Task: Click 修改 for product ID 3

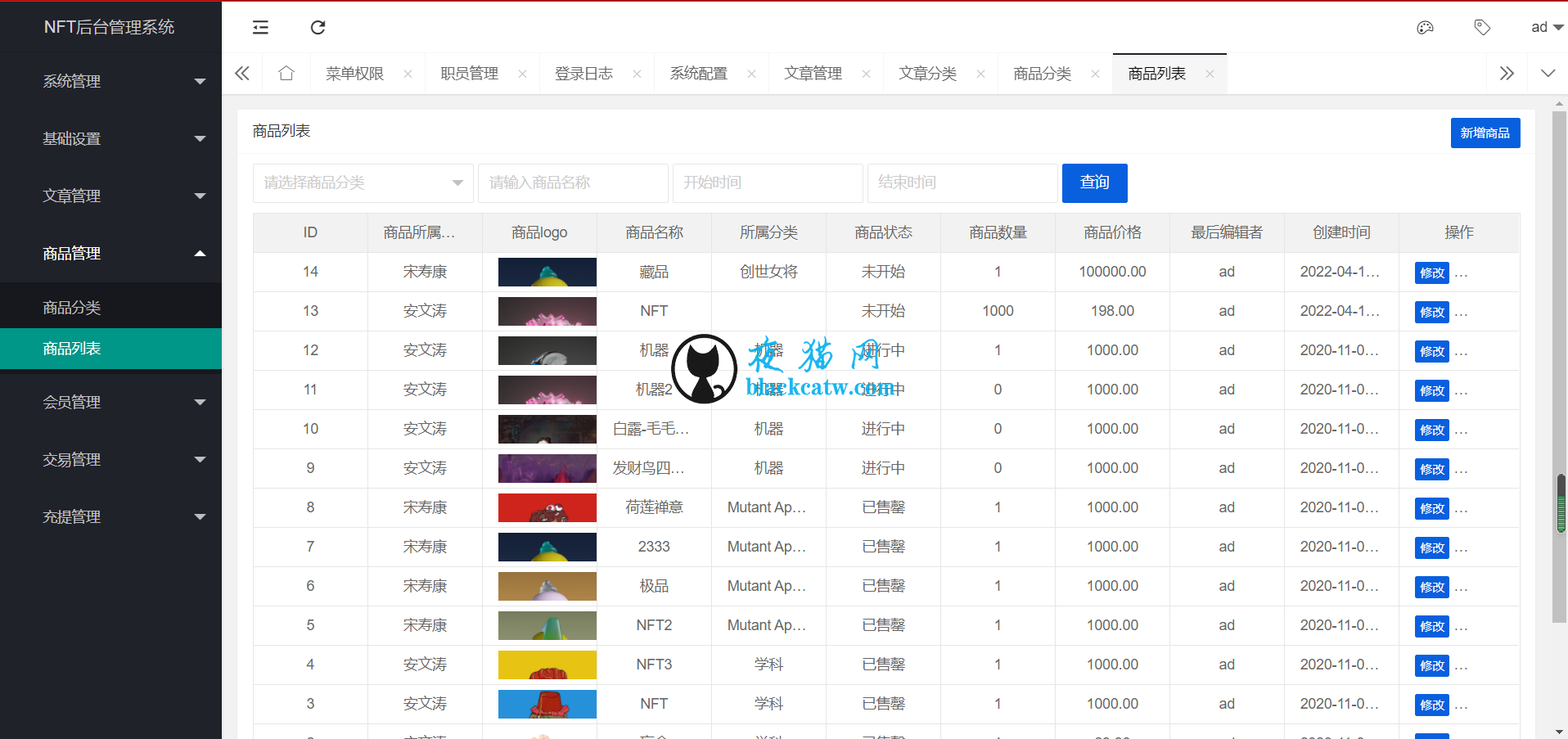Action: tap(1431, 705)
